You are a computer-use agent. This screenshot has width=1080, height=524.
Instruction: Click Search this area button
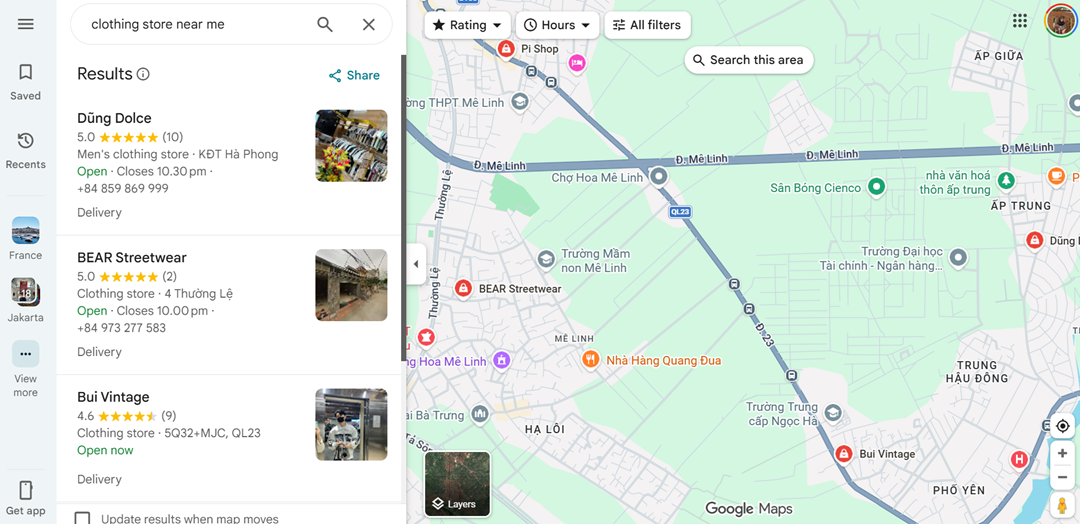click(749, 60)
